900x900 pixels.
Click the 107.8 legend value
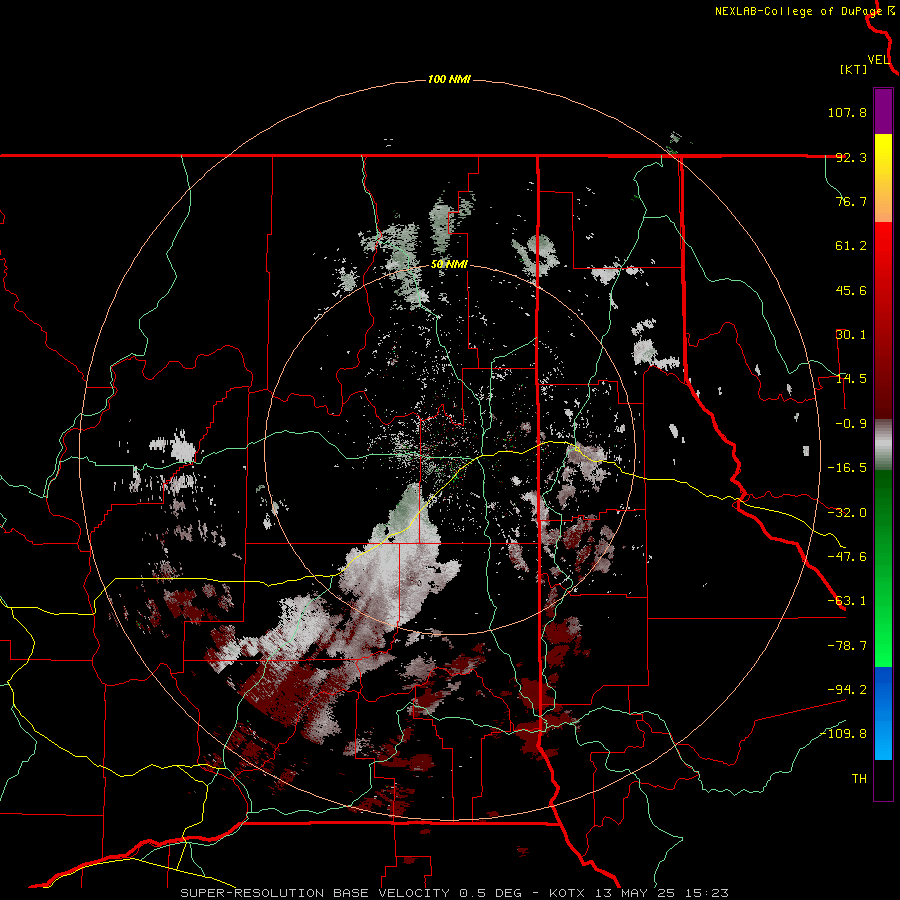[847, 112]
